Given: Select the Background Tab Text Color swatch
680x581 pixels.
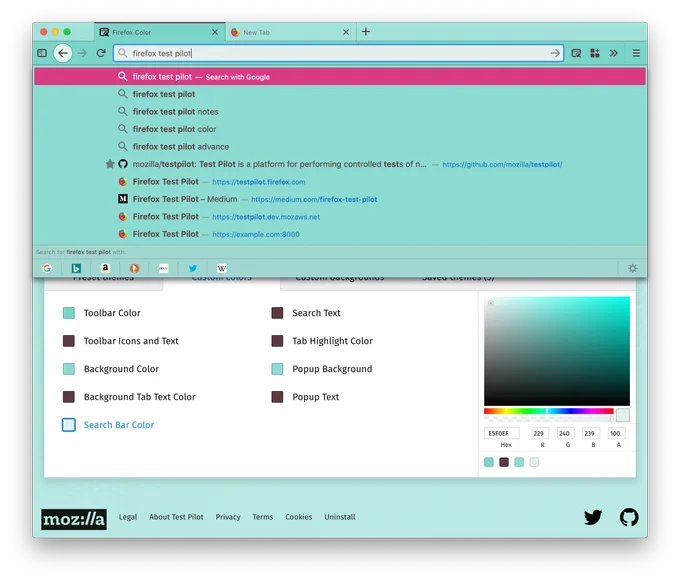Looking at the screenshot, I should click(69, 397).
